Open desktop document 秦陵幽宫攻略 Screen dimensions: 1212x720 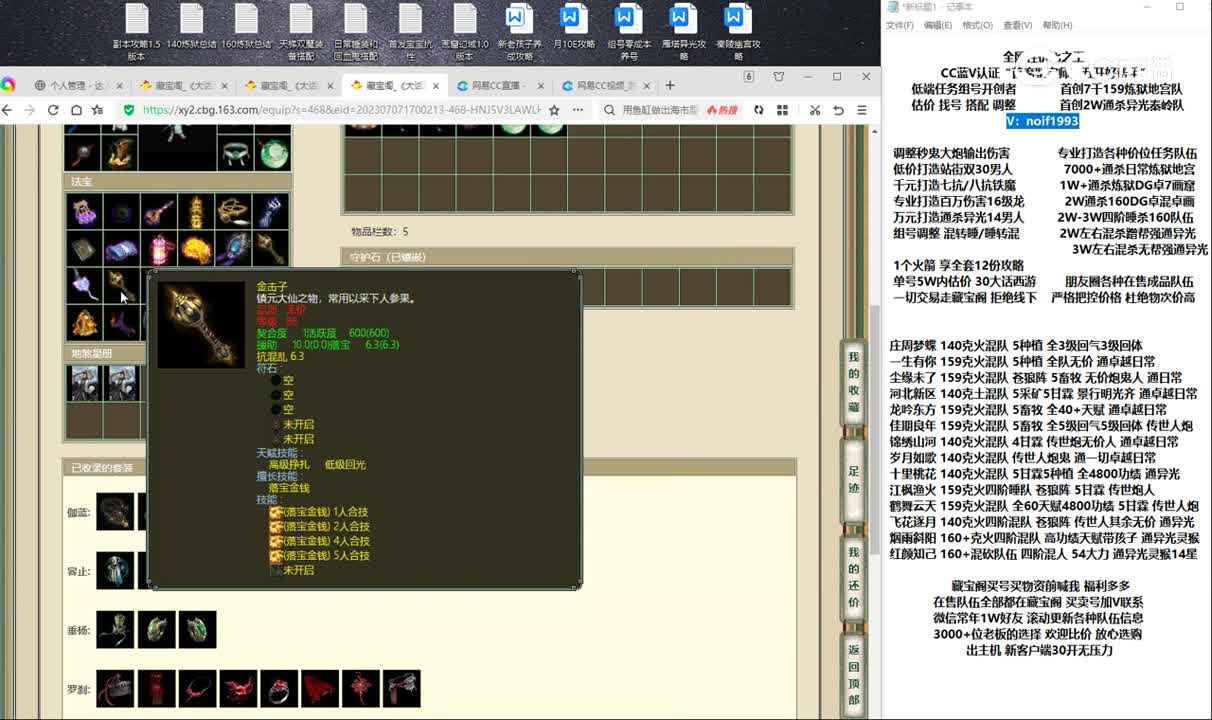tap(737, 31)
